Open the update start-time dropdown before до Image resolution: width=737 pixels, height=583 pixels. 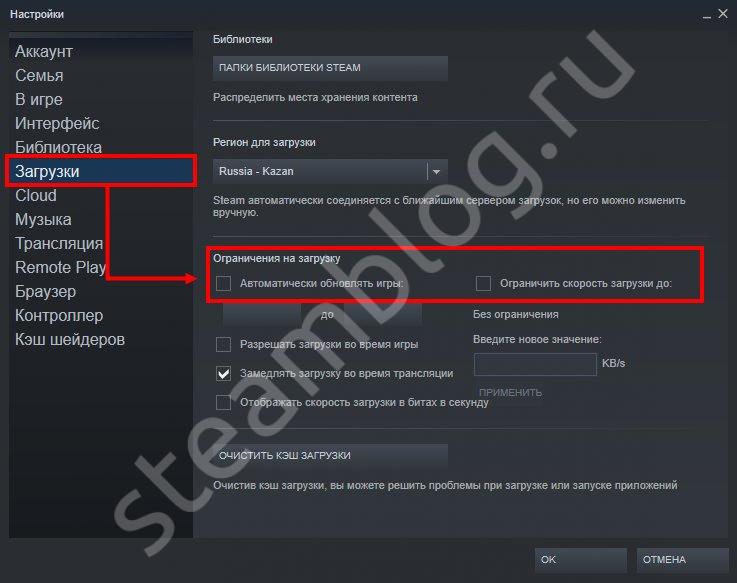262,315
